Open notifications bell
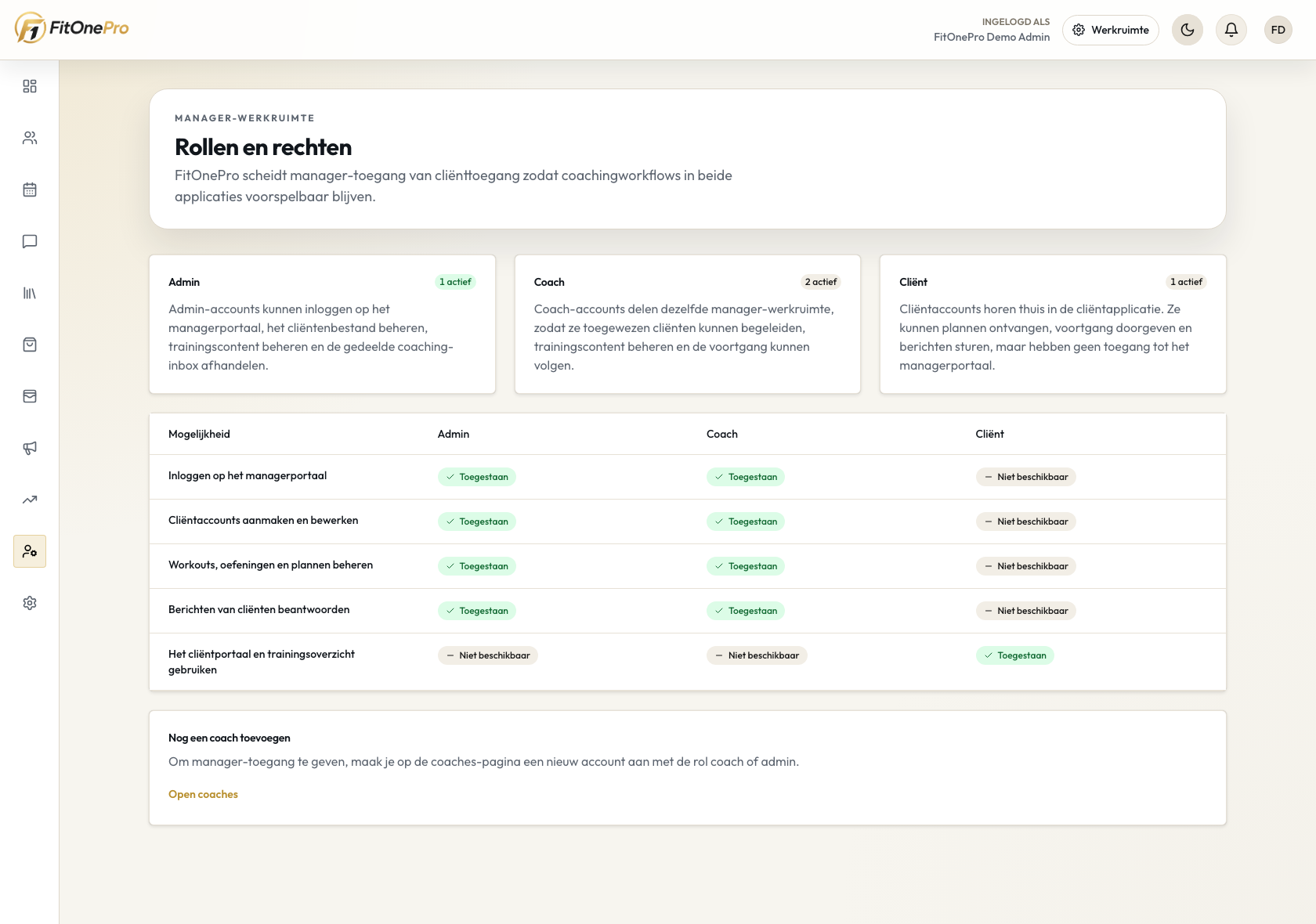Screen dimensions: 1316x924 click(x=1231, y=30)
